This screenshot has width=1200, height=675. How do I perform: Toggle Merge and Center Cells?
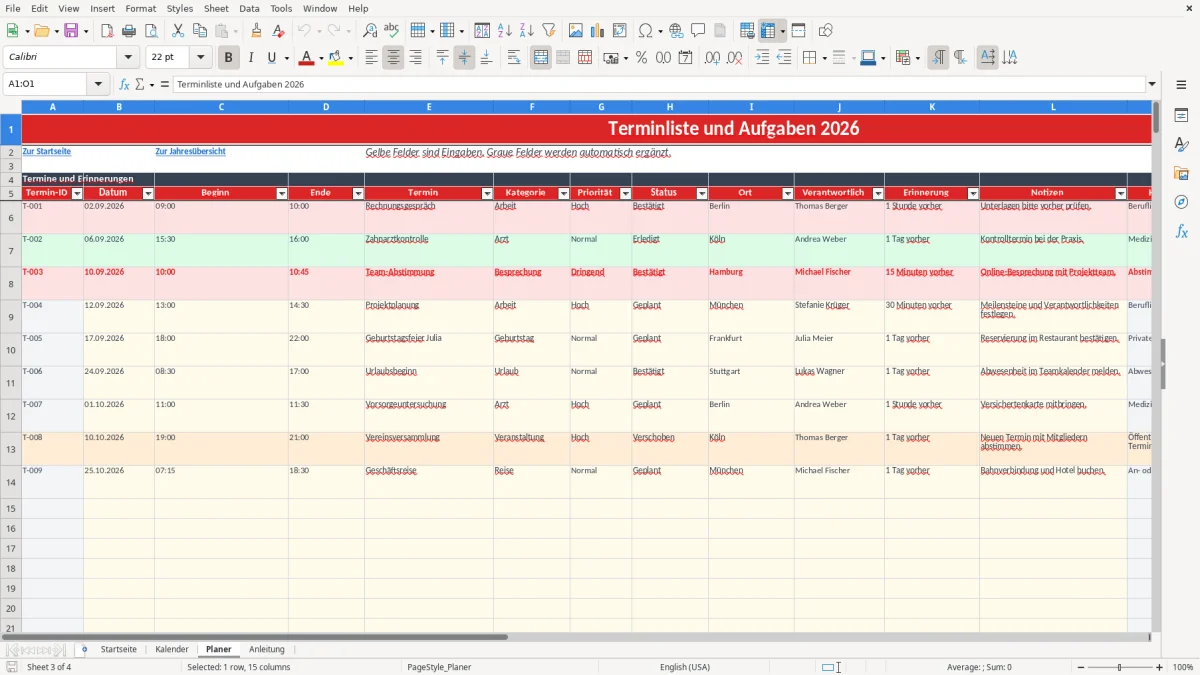[541, 58]
